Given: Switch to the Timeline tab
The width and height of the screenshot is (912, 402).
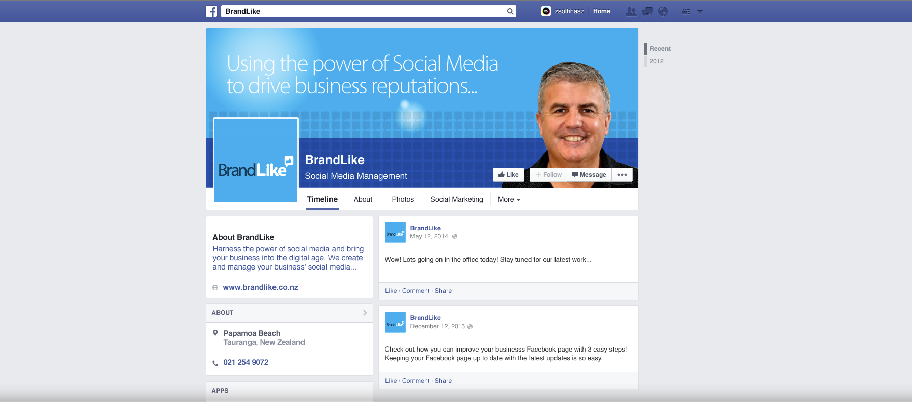Looking at the screenshot, I should (x=322, y=200).
